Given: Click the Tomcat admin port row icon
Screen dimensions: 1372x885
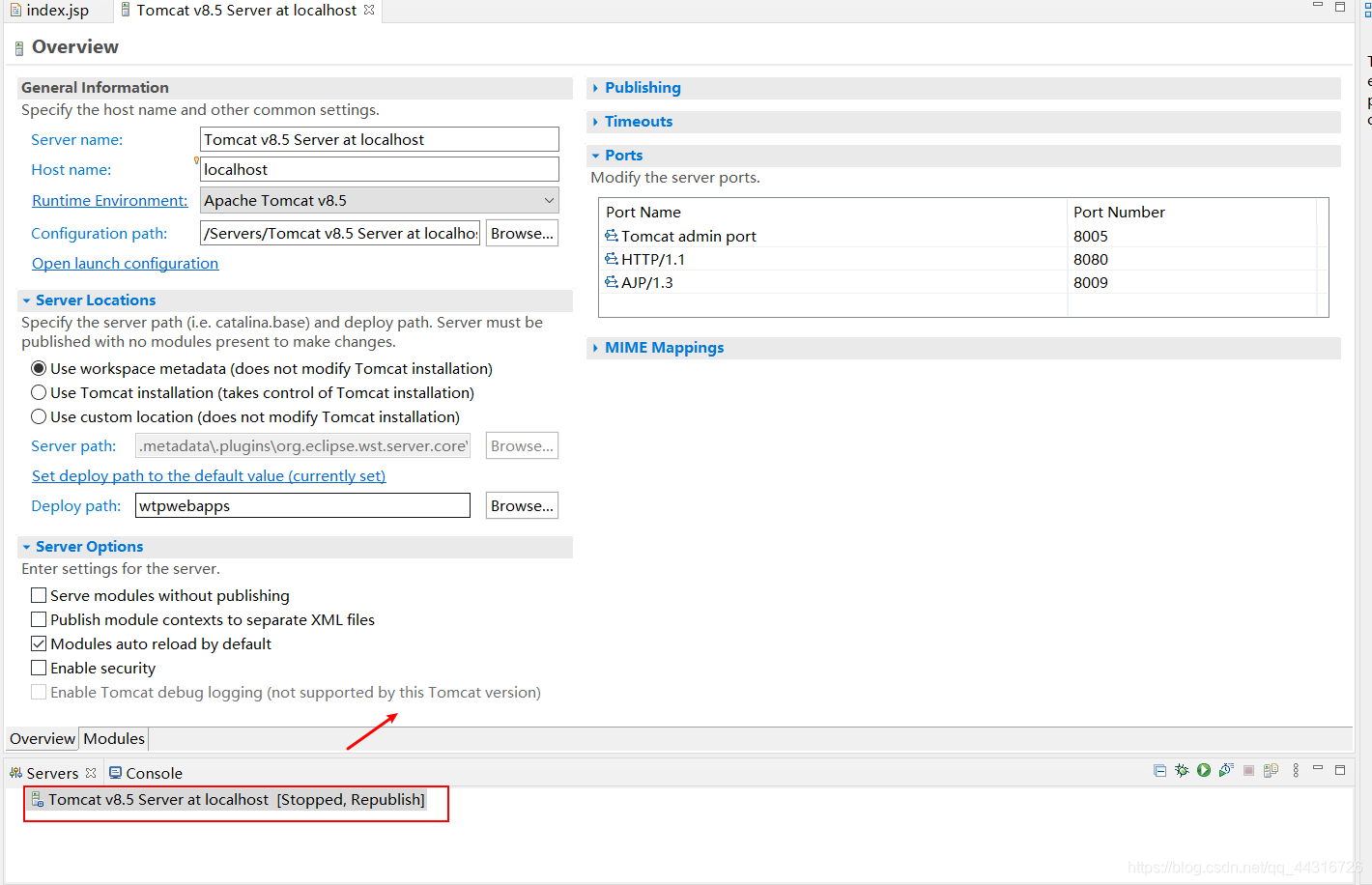Looking at the screenshot, I should pos(612,236).
